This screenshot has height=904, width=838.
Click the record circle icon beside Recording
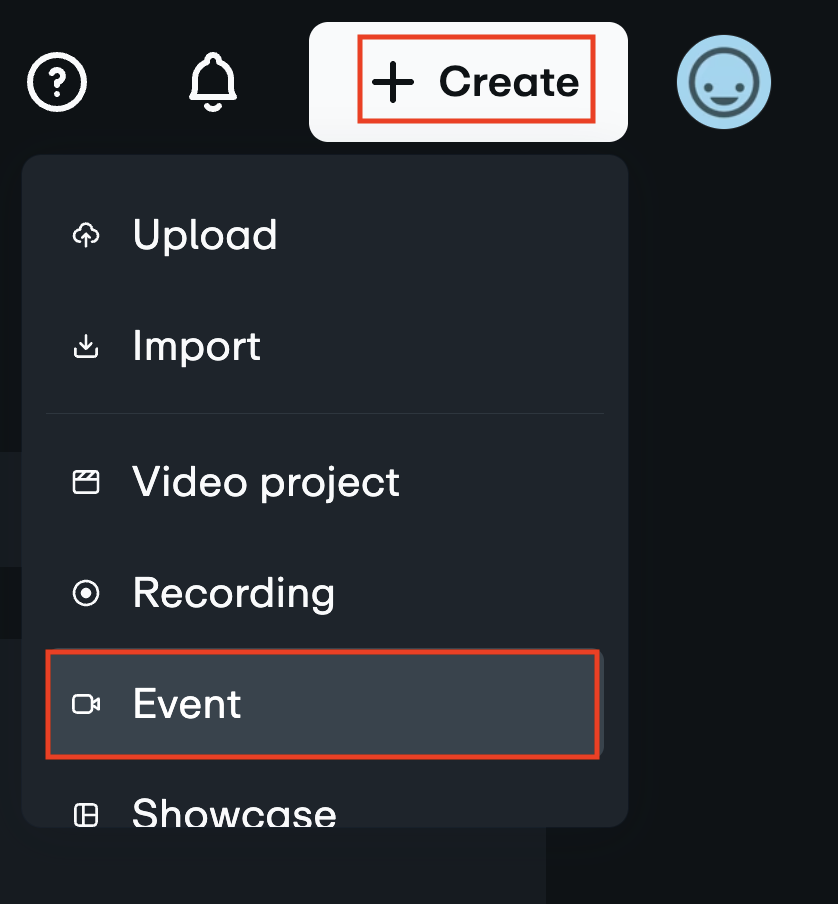coord(87,593)
